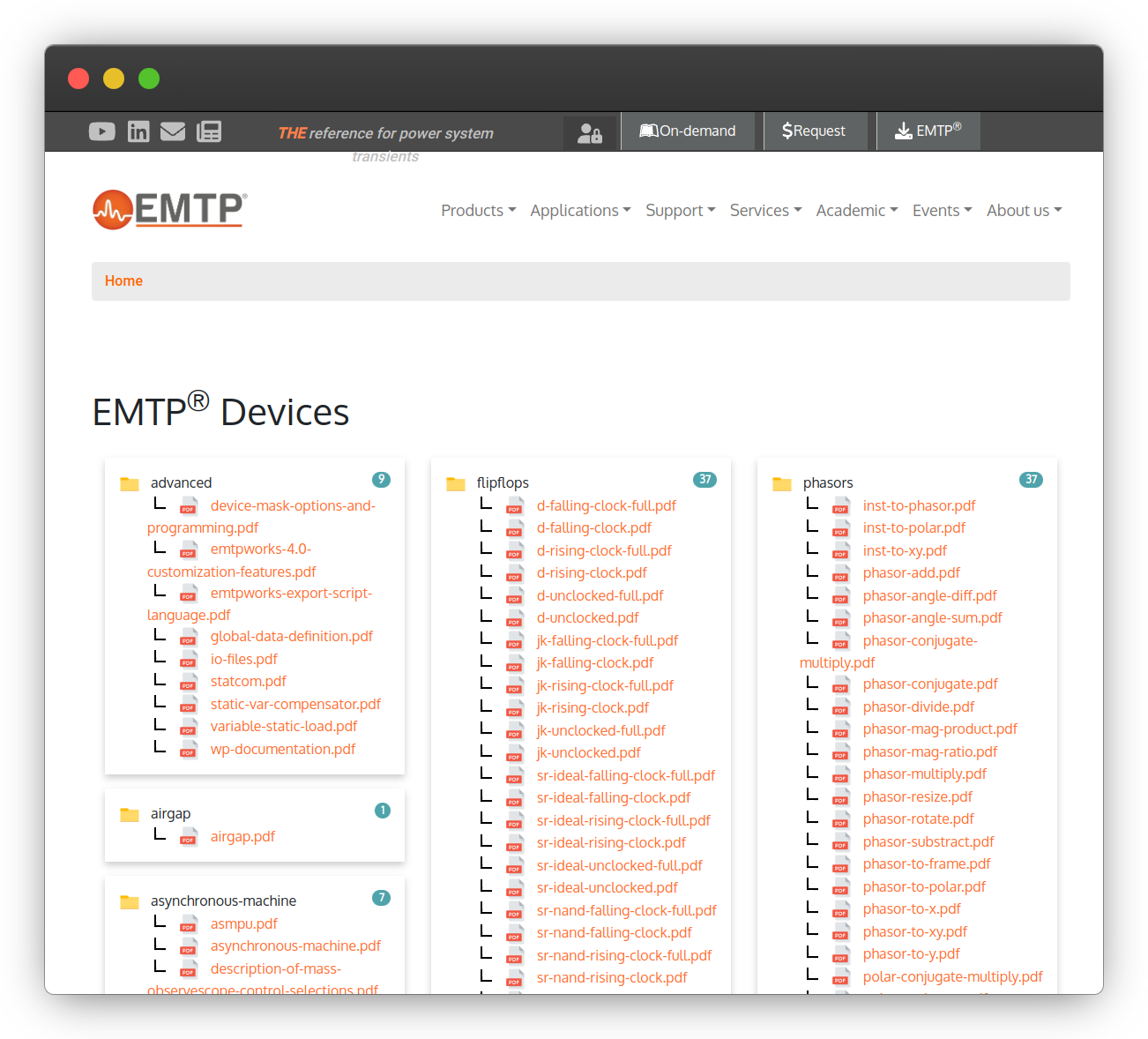This screenshot has height=1039, width=1148.
Task: Click the phasors folder icon
Action: 782,483
